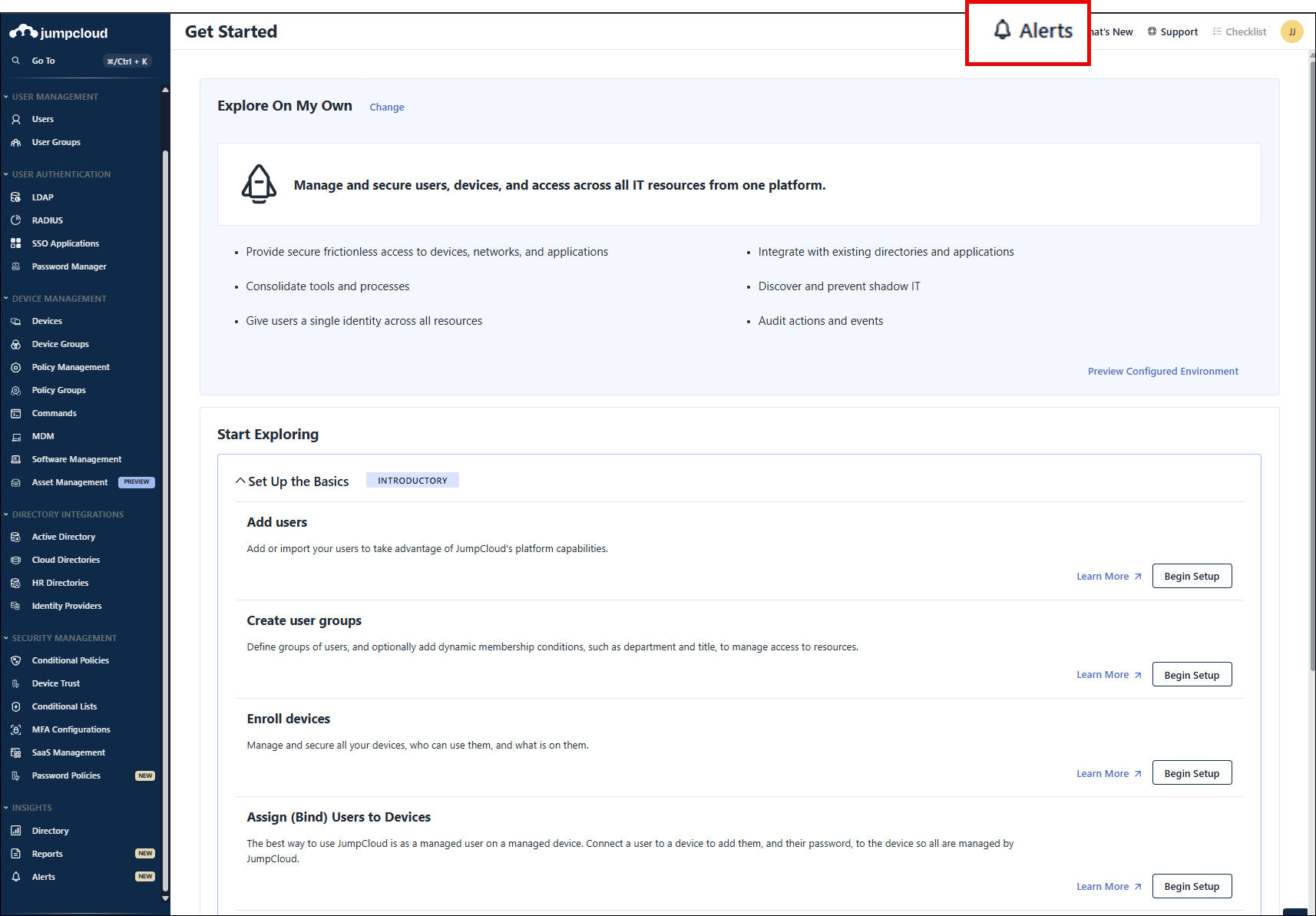Collapse the Device Management section
1316x916 pixels.
click(6, 299)
